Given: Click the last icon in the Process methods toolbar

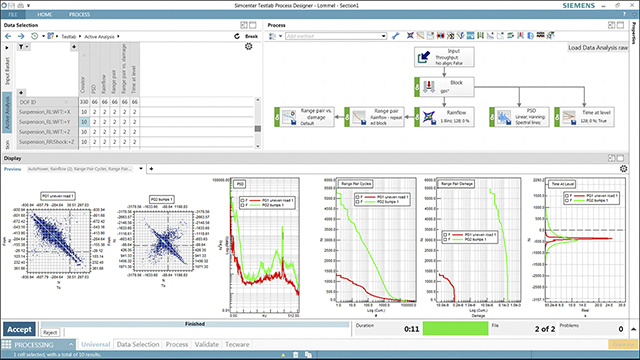Looking at the screenshot, I should pos(551,36).
